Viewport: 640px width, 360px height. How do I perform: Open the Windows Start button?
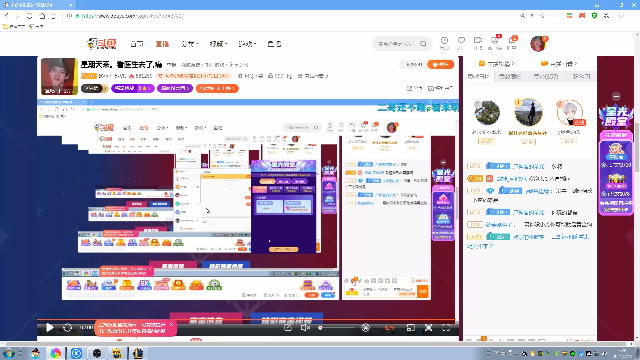pyautogui.click(x=9, y=353)
